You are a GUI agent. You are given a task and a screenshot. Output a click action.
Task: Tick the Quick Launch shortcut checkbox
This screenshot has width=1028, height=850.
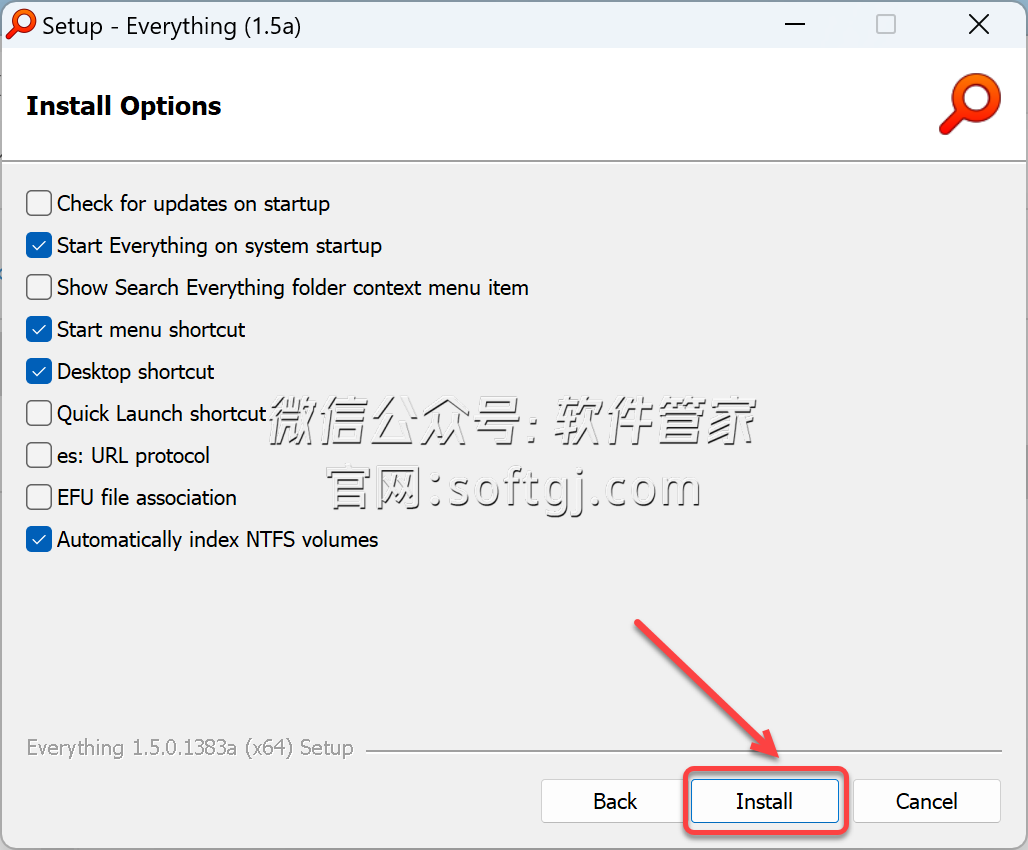click(x=39, y=413)
